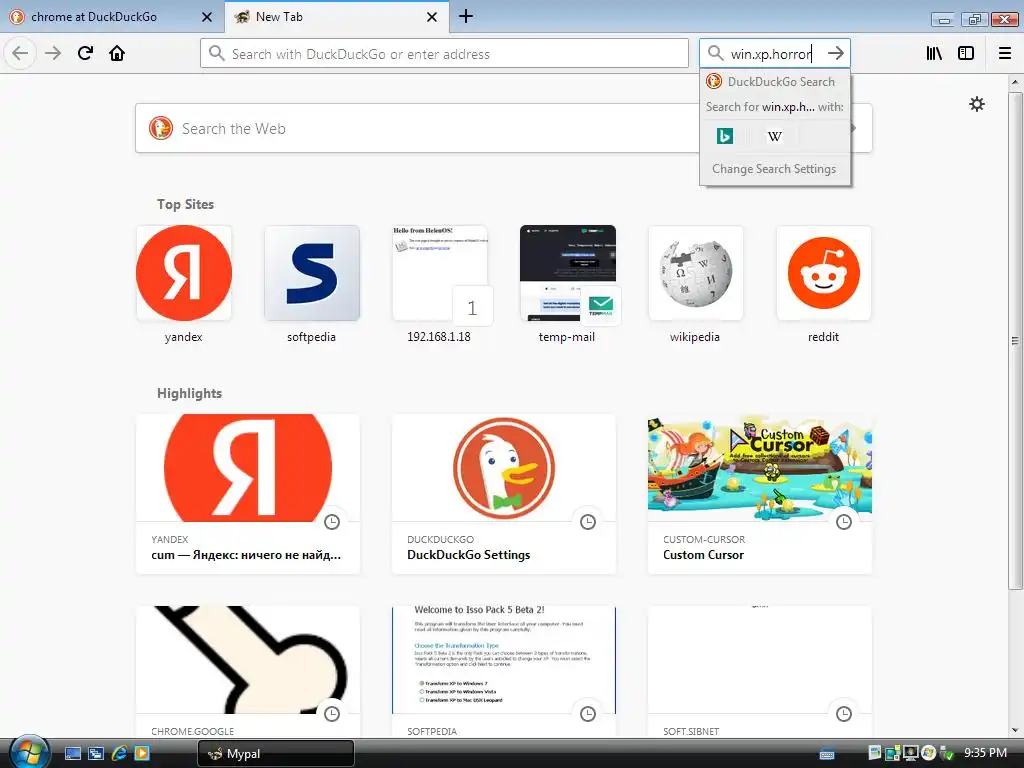Click the forward navigation arrow
1024x768 pixels.
point(53,54)
